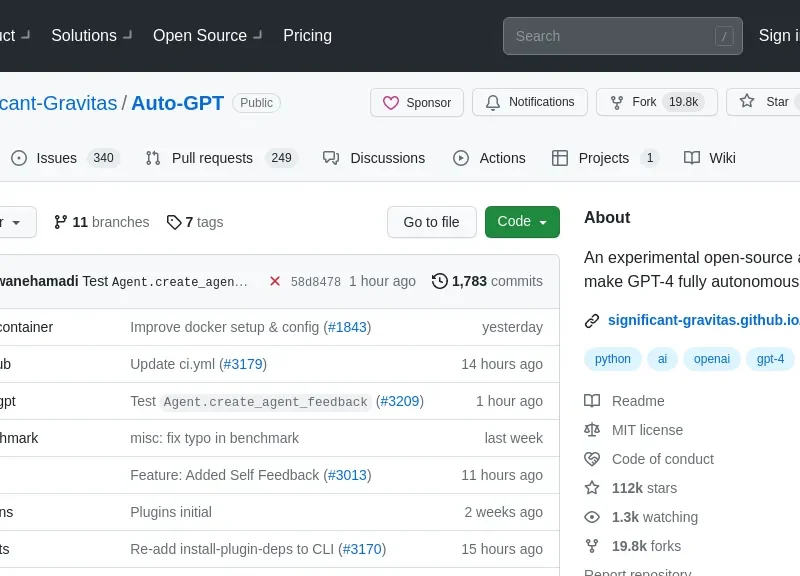
Task: Open the Solutions dropdown menu
Action: point(92,36)
